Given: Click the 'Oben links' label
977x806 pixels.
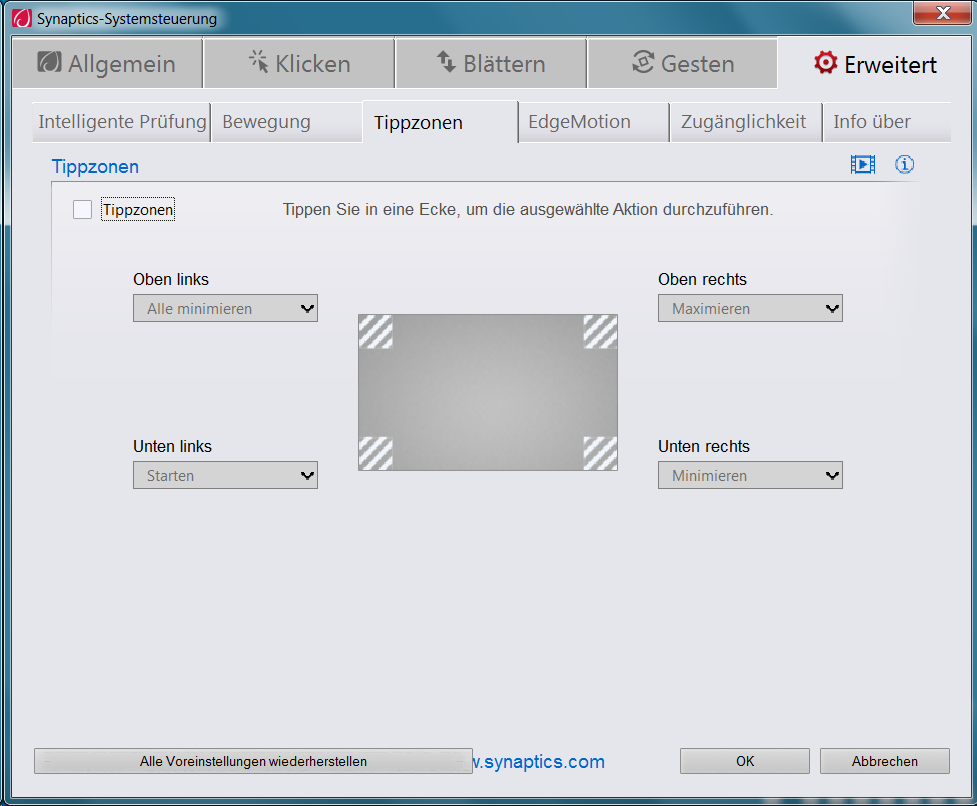Looking at the screenshot, I should [x=171, y=279].
